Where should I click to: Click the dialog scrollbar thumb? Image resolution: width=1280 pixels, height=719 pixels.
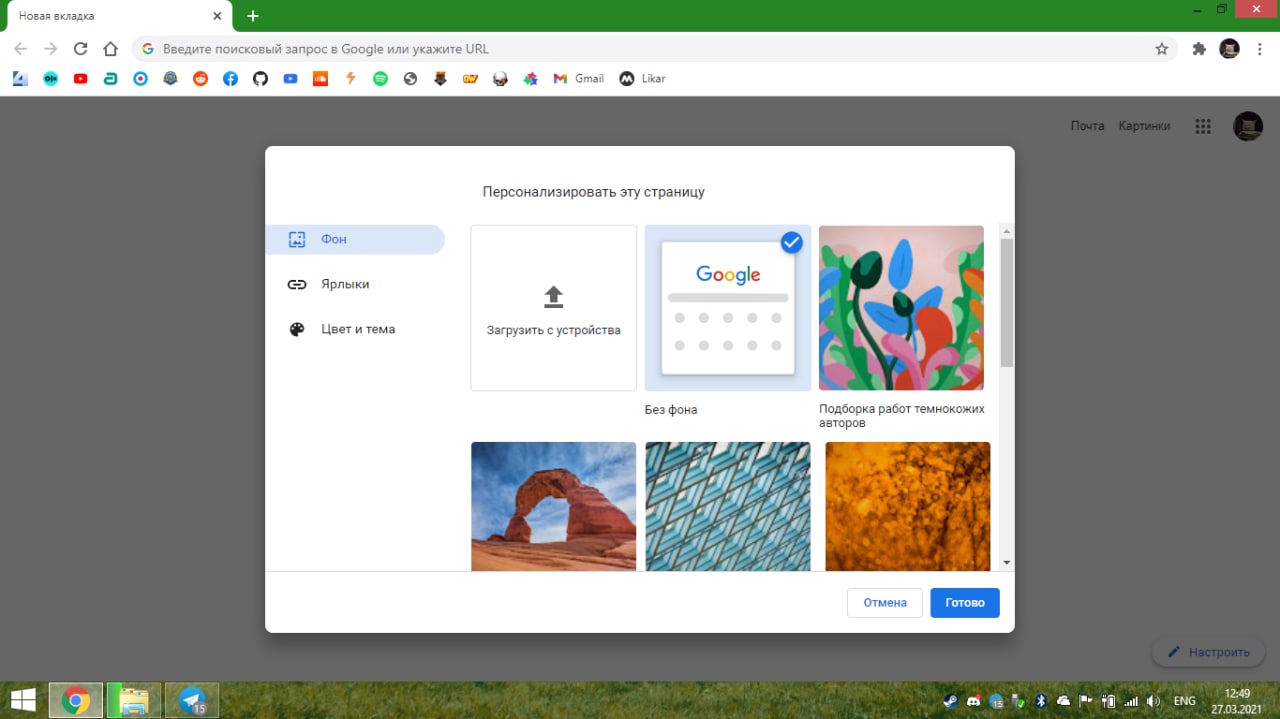[x=1007, y=302]
